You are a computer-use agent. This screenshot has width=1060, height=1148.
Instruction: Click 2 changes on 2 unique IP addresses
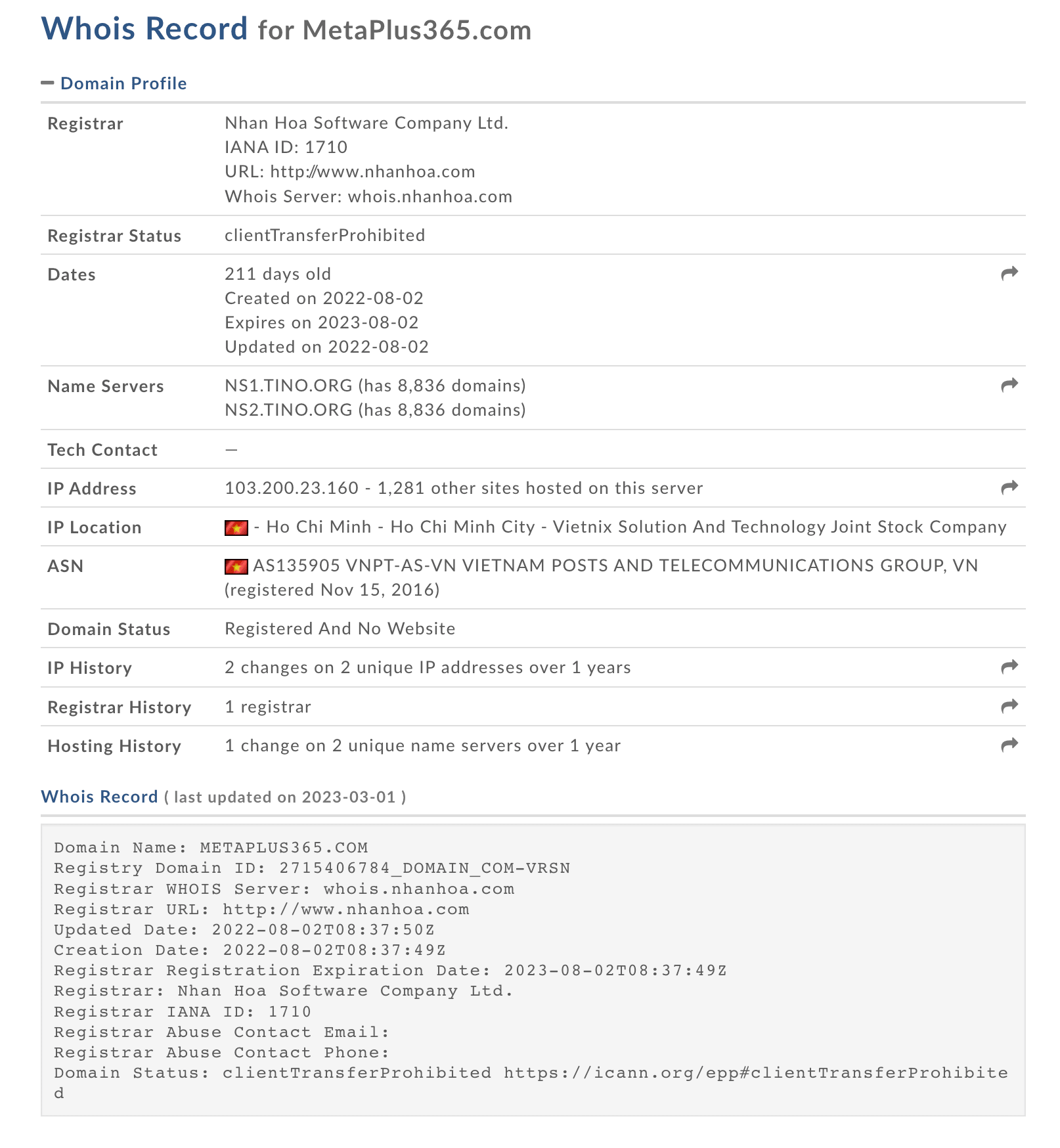tap(428, 667)
